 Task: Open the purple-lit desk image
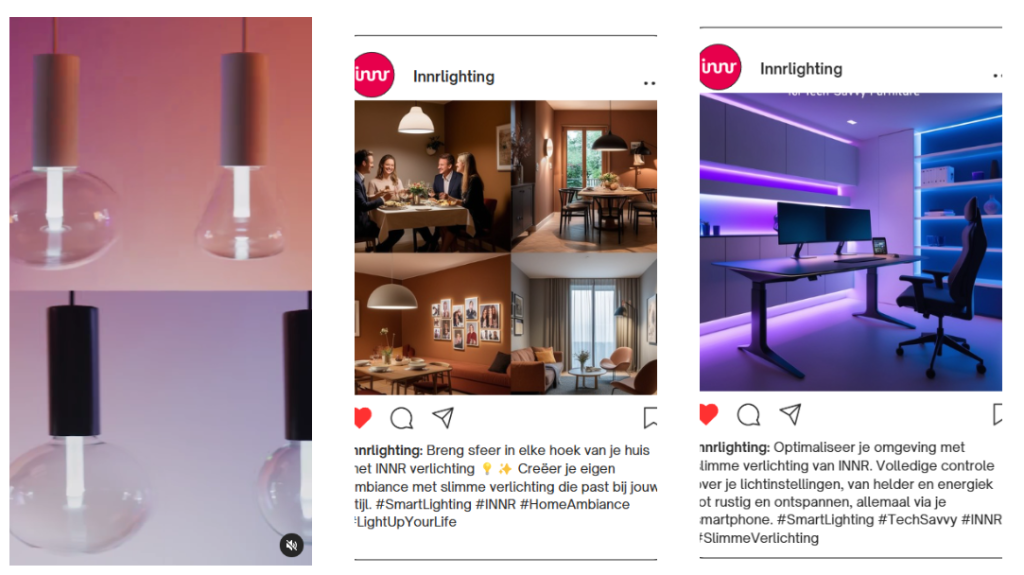tap(850, 242)
